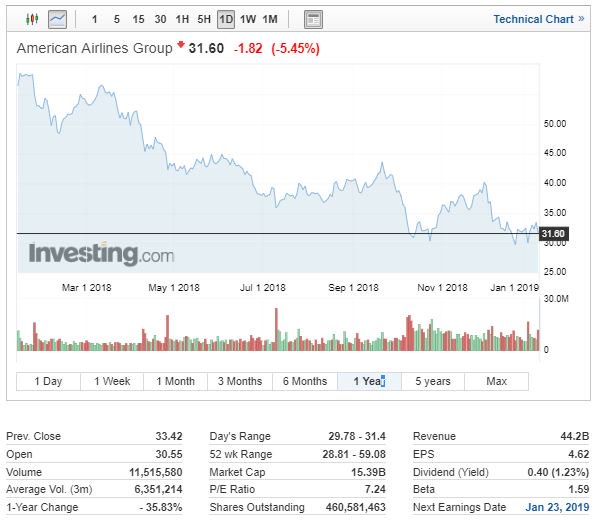The height and width of the screenshot is (529, 599).
Task: Click the Shares Outstanding value 460,581,463
Action: tap(356, 507)
